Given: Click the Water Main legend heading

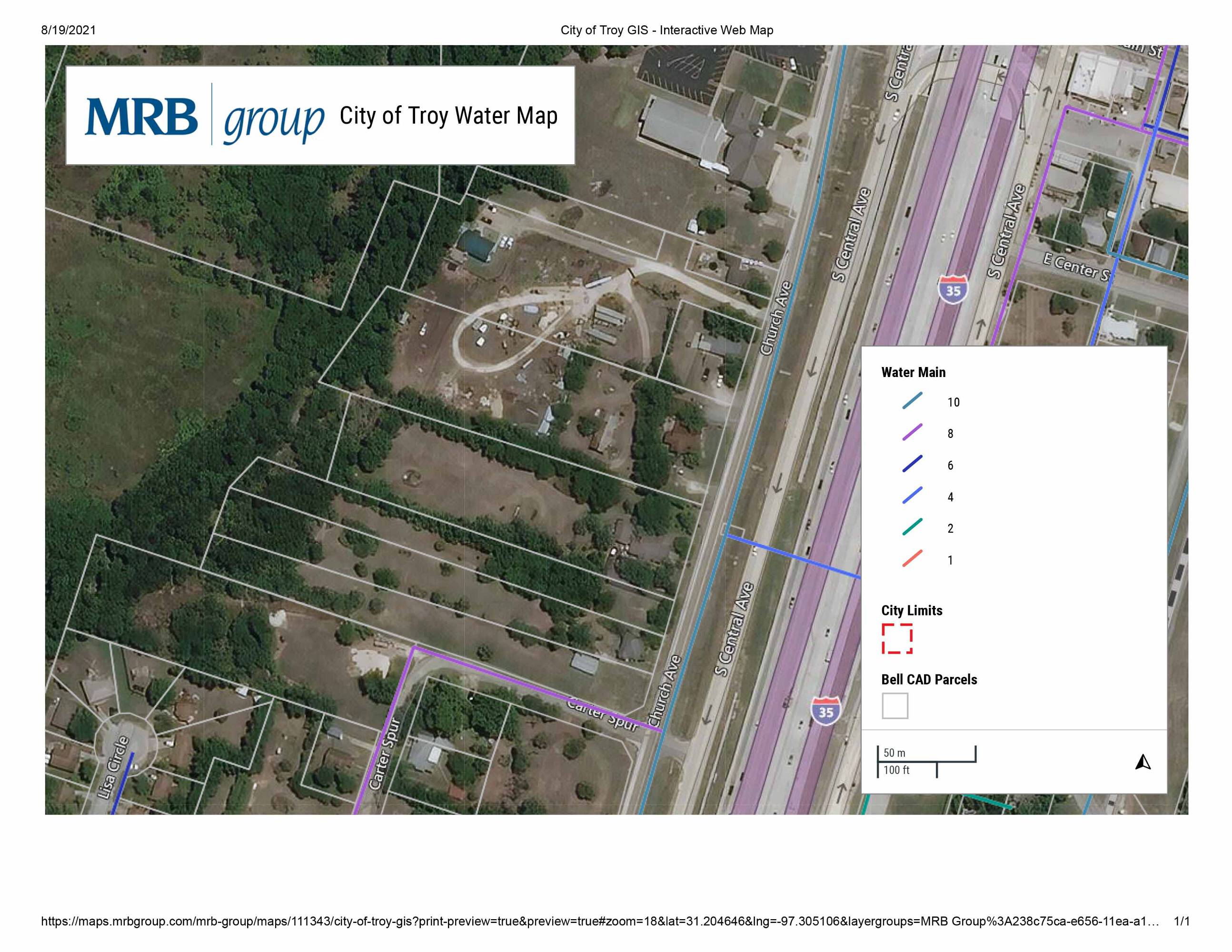Looking at the screenshot, I should (x=913, y=372).
